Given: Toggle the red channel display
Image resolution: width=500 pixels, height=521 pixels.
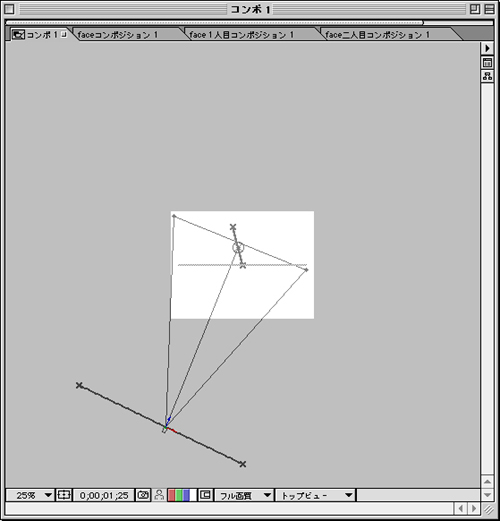Looking at the screenshot, I should pyautogui.click(x=171, y=495).
